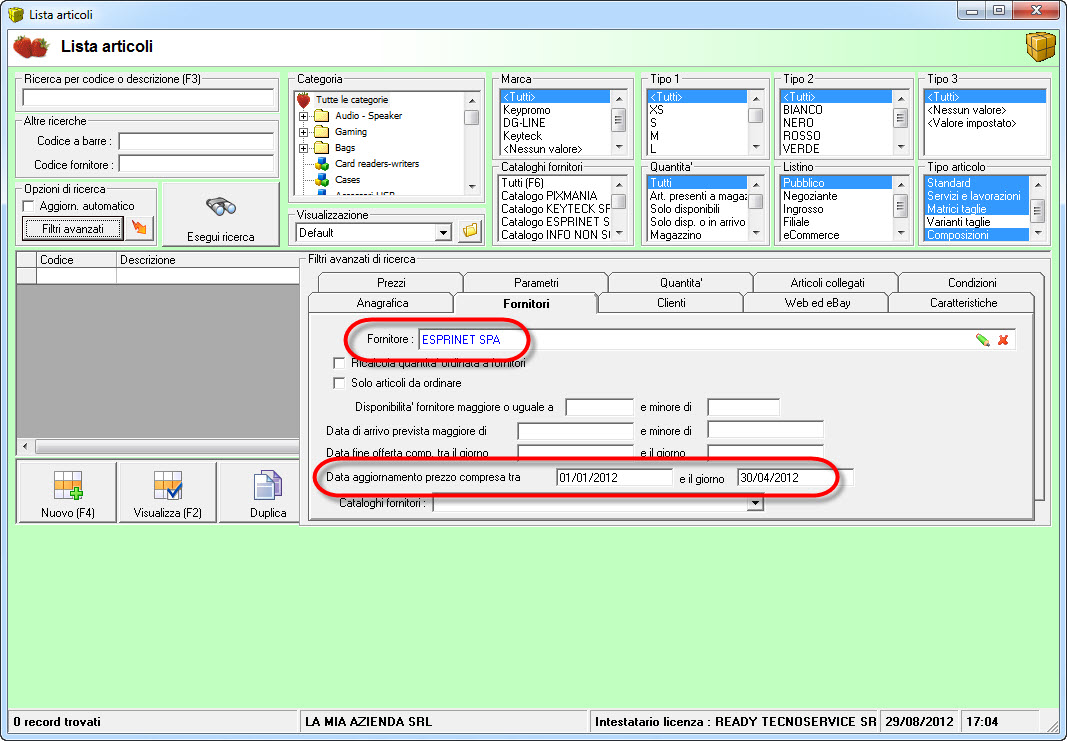Viewport: 1067px width, 741px height.
Task: Click the strawberry icon at Tutte le categorie
Action: (x=303, y=100)
